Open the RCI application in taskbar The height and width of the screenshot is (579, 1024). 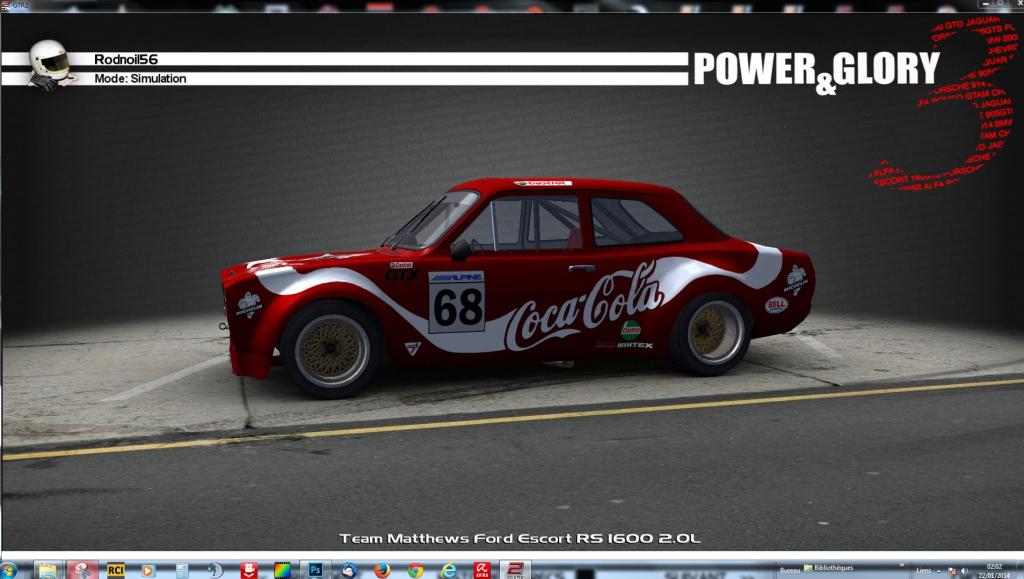point(116,570)
